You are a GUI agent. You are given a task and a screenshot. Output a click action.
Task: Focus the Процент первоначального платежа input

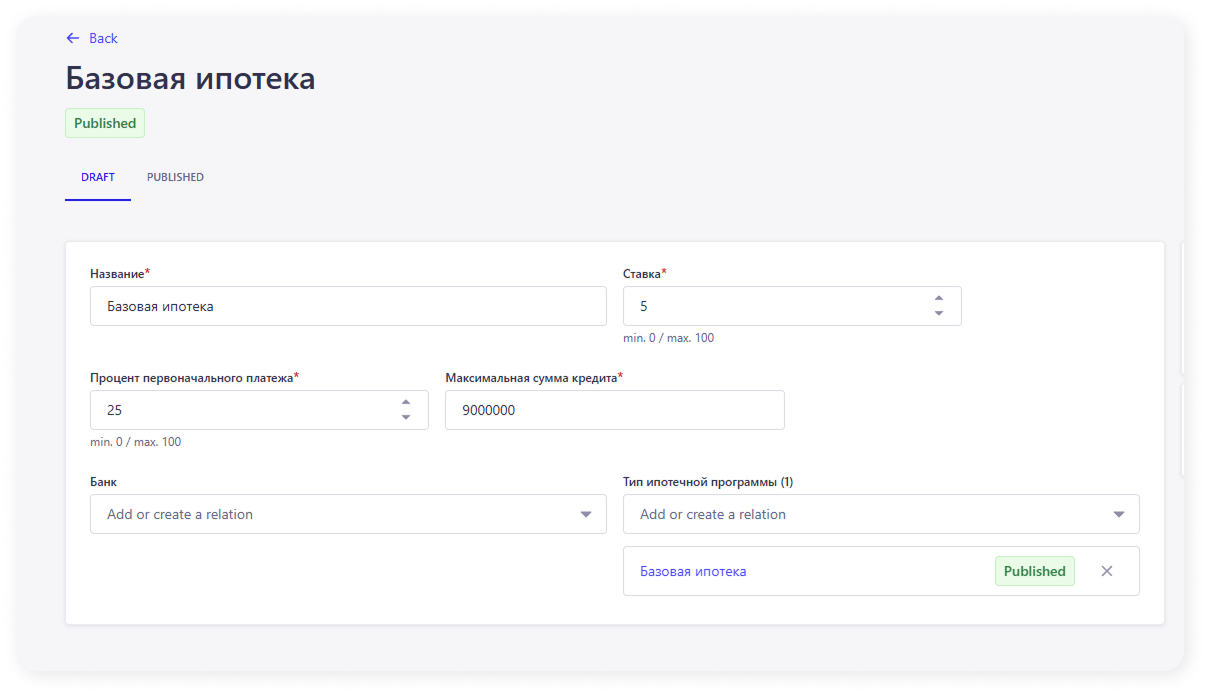pos(240,410)
